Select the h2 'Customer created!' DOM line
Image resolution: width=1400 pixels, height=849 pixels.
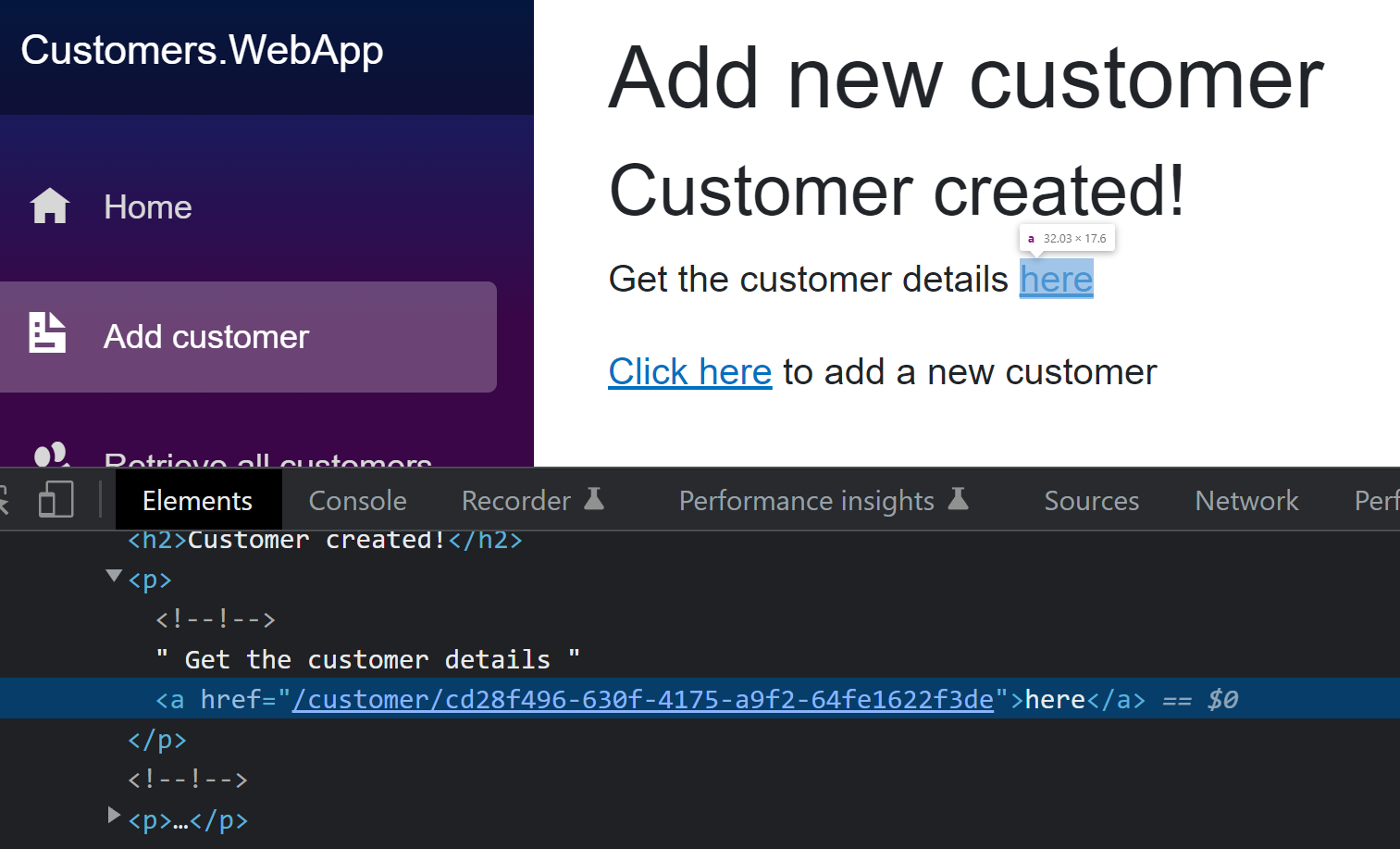(x=325, y=540)
